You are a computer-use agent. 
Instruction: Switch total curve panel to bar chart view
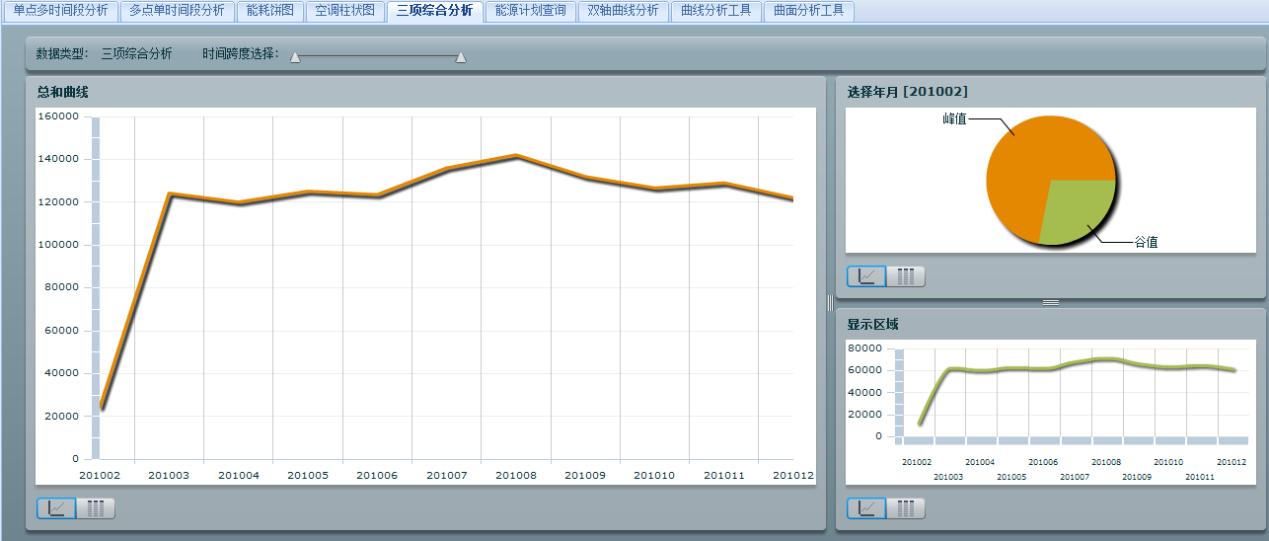click(x=95, y=509)
